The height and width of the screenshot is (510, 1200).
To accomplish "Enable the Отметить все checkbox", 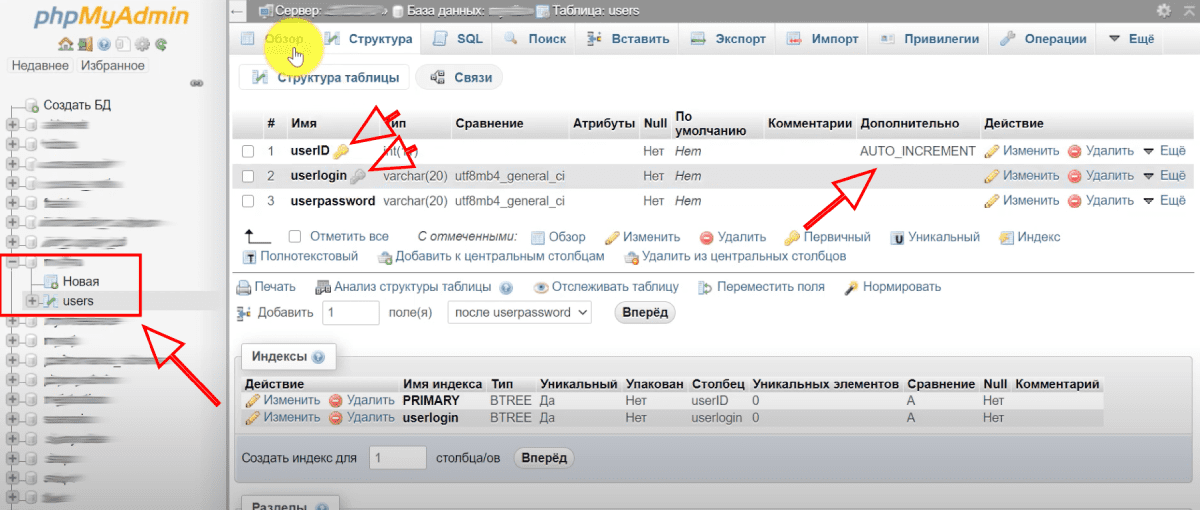I will [295, 237].
